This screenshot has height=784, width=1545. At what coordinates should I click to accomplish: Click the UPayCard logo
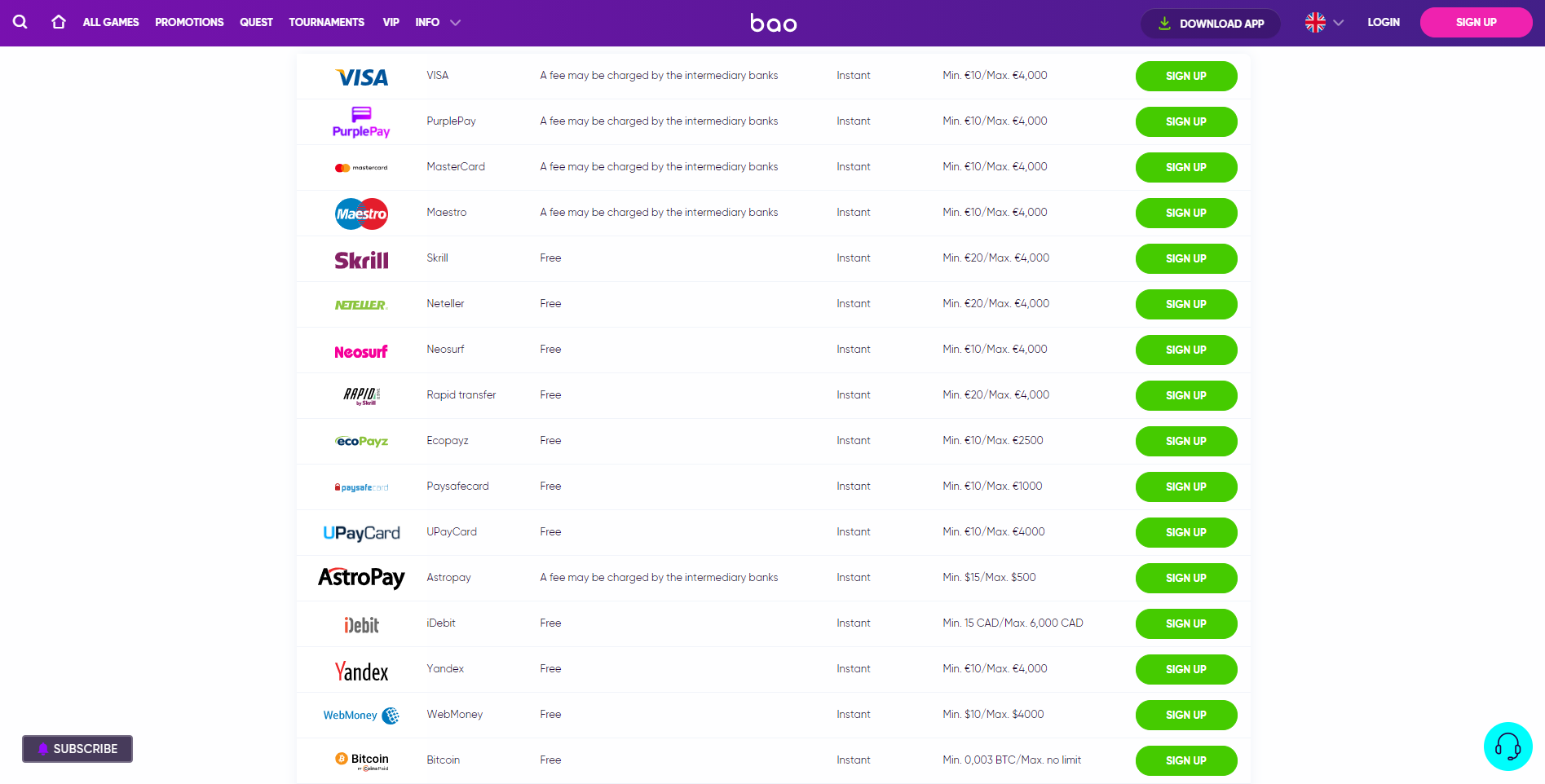pyautogui.click(x=361, y=533)
